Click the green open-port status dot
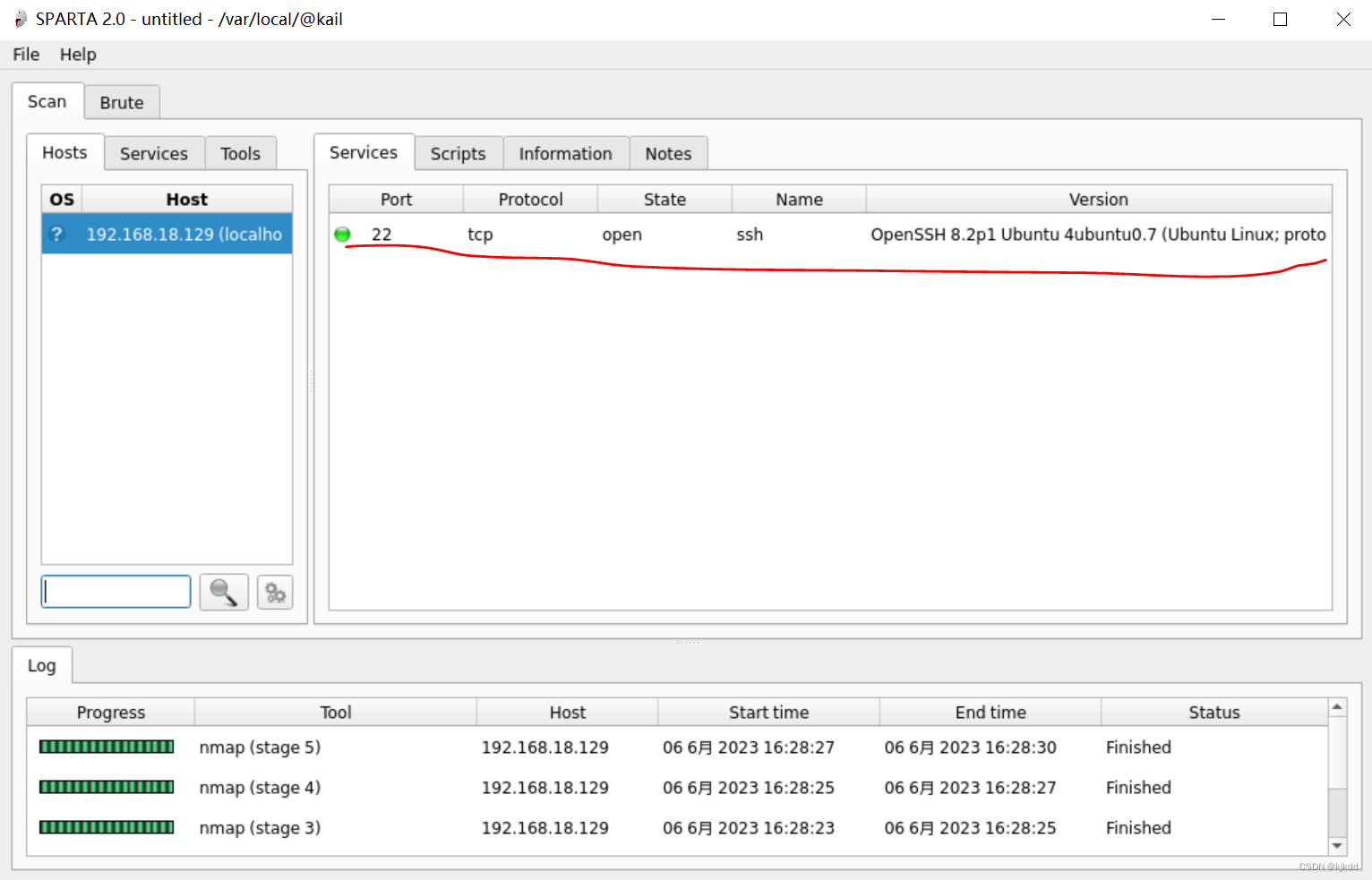The width and height of the screenshot is (1372, 880). tap(342, 235)
